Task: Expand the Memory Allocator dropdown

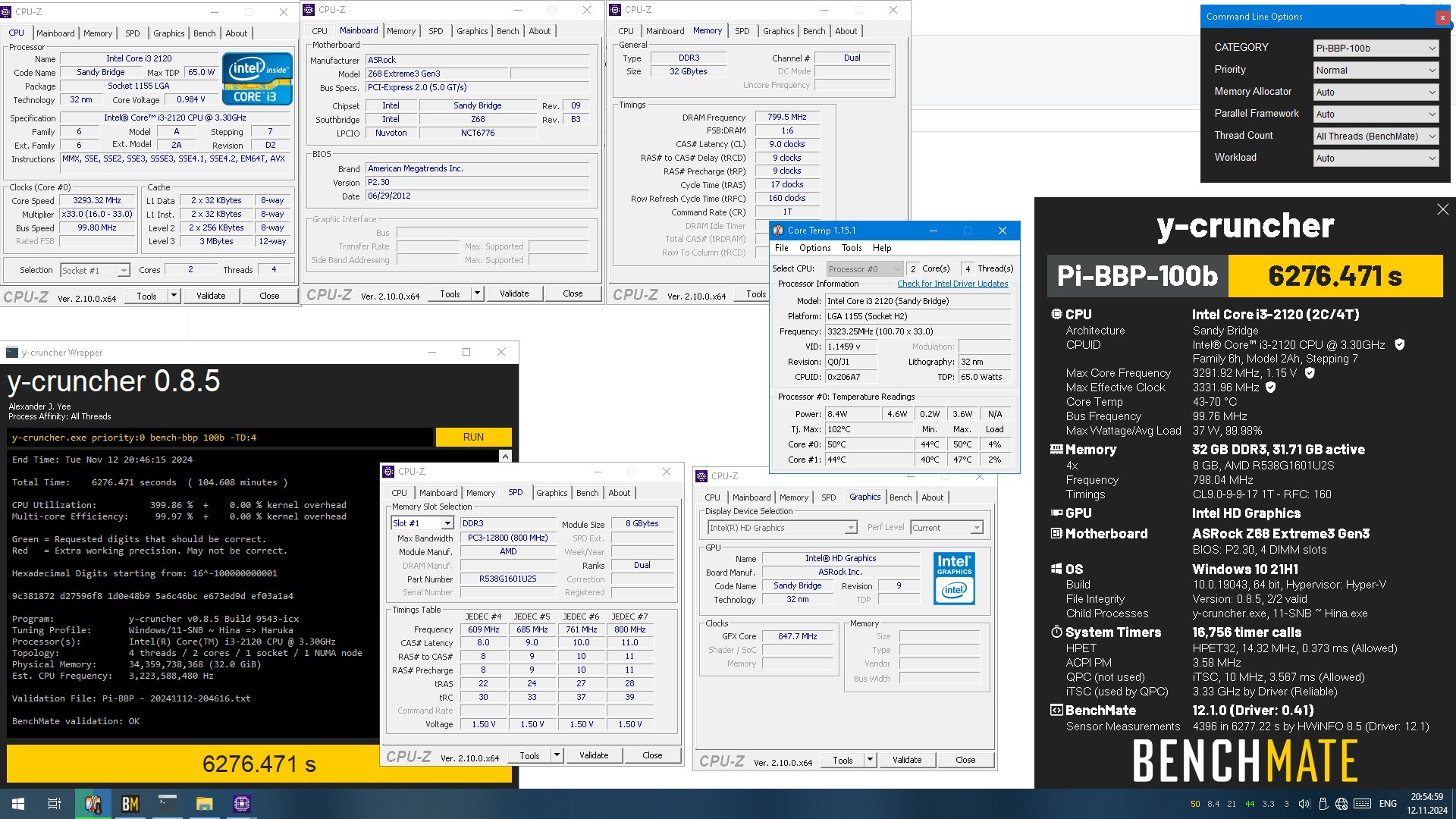Action: click(1376, 92)
